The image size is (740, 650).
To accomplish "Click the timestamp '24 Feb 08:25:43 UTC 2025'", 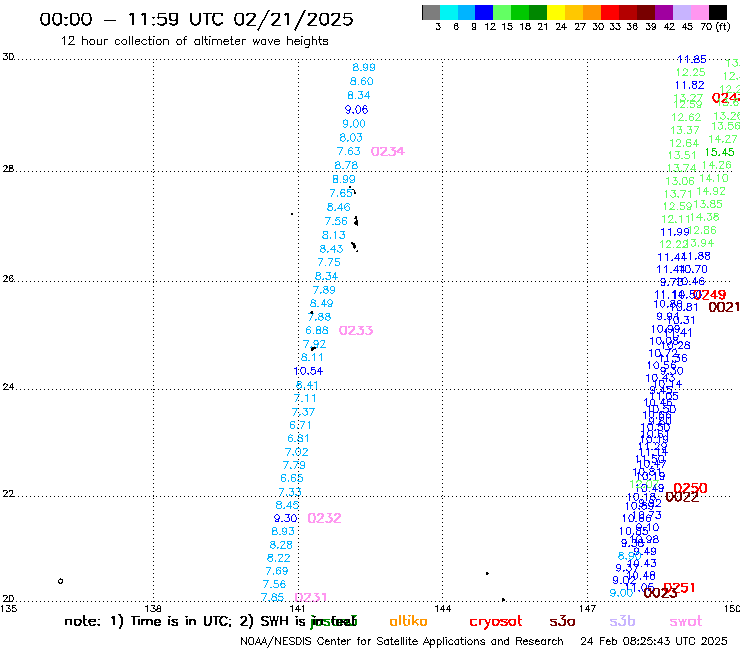I will pos(654,642).
